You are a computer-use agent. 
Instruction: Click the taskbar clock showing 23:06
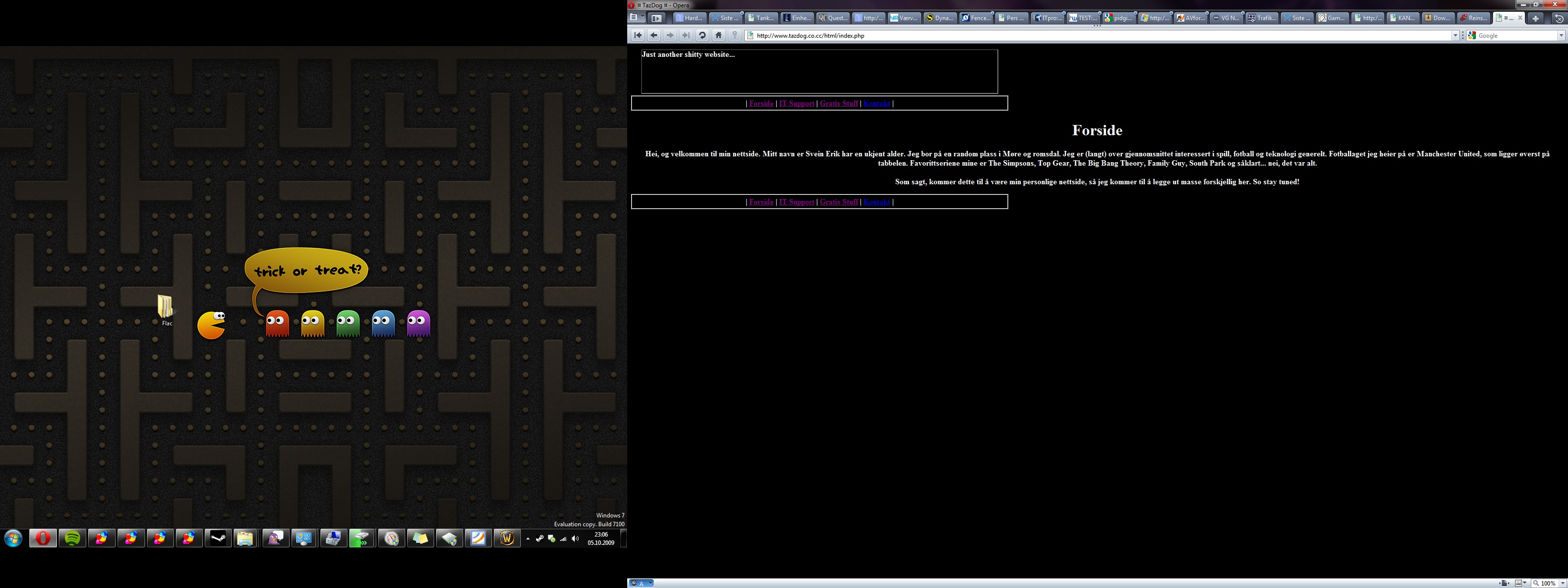pos(601,539)
